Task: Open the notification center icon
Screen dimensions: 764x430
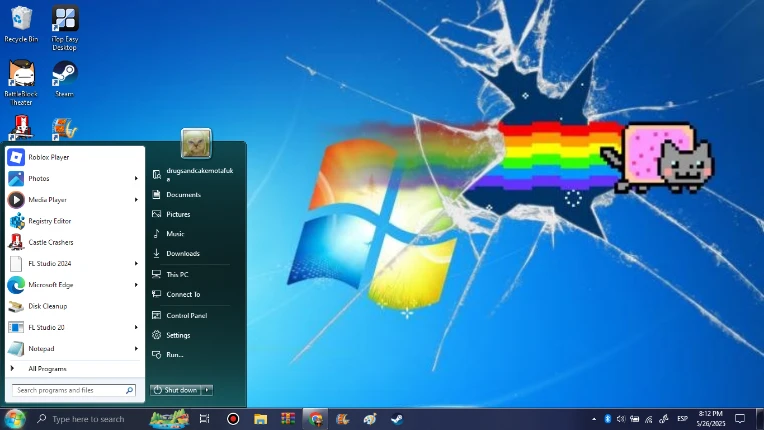Action: click(740, 419)
